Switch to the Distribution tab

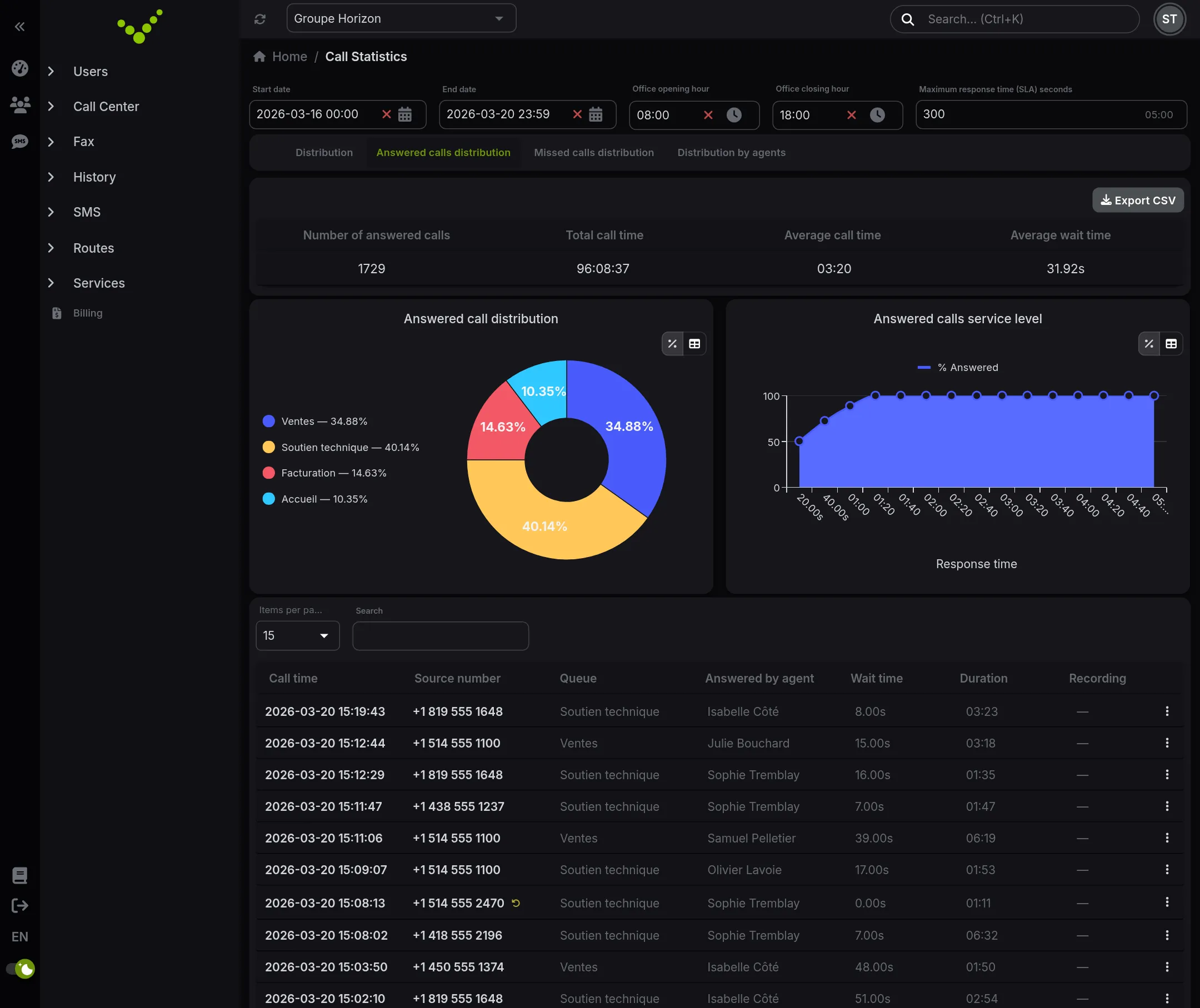tap(324, 153)
